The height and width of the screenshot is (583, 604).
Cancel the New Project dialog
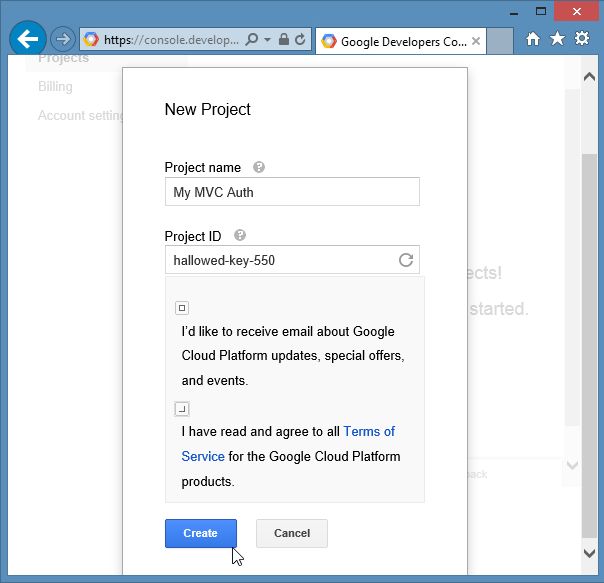pyautogui.click(x=292, y=533)
